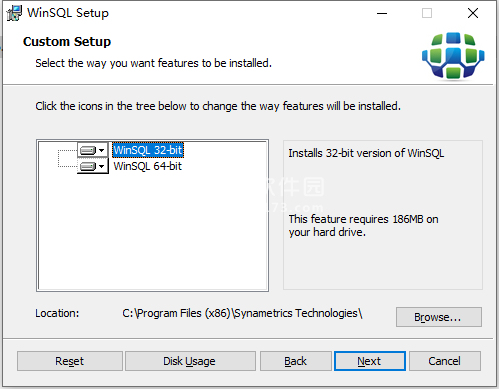
Task: Open the Disk Usage dialog
Action: click(190, 361)
